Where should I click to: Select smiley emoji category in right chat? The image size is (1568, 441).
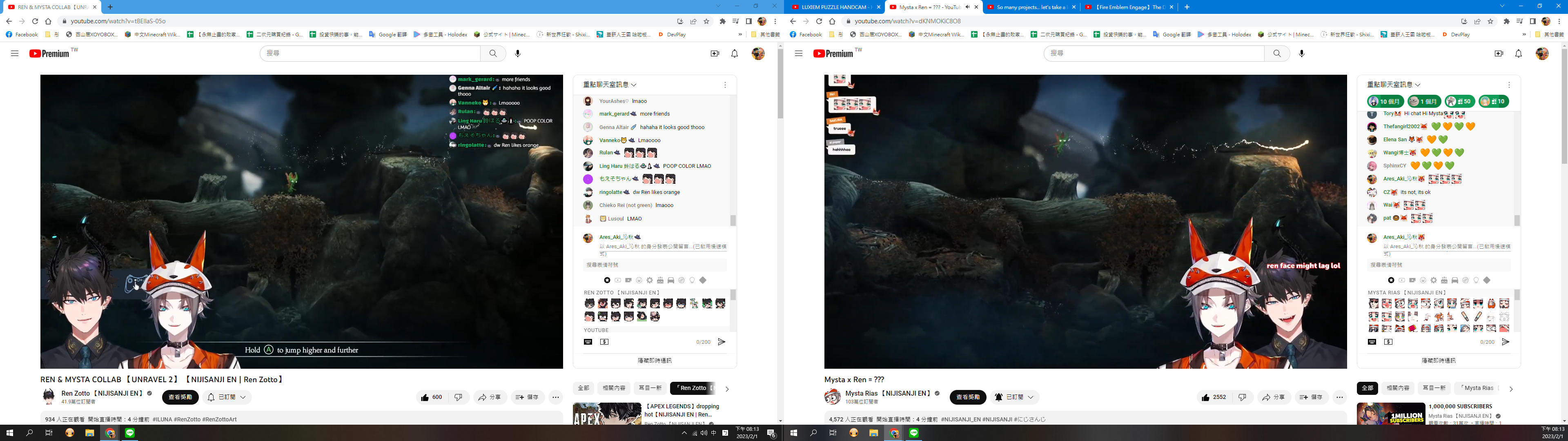click(x=1423, y=280)
